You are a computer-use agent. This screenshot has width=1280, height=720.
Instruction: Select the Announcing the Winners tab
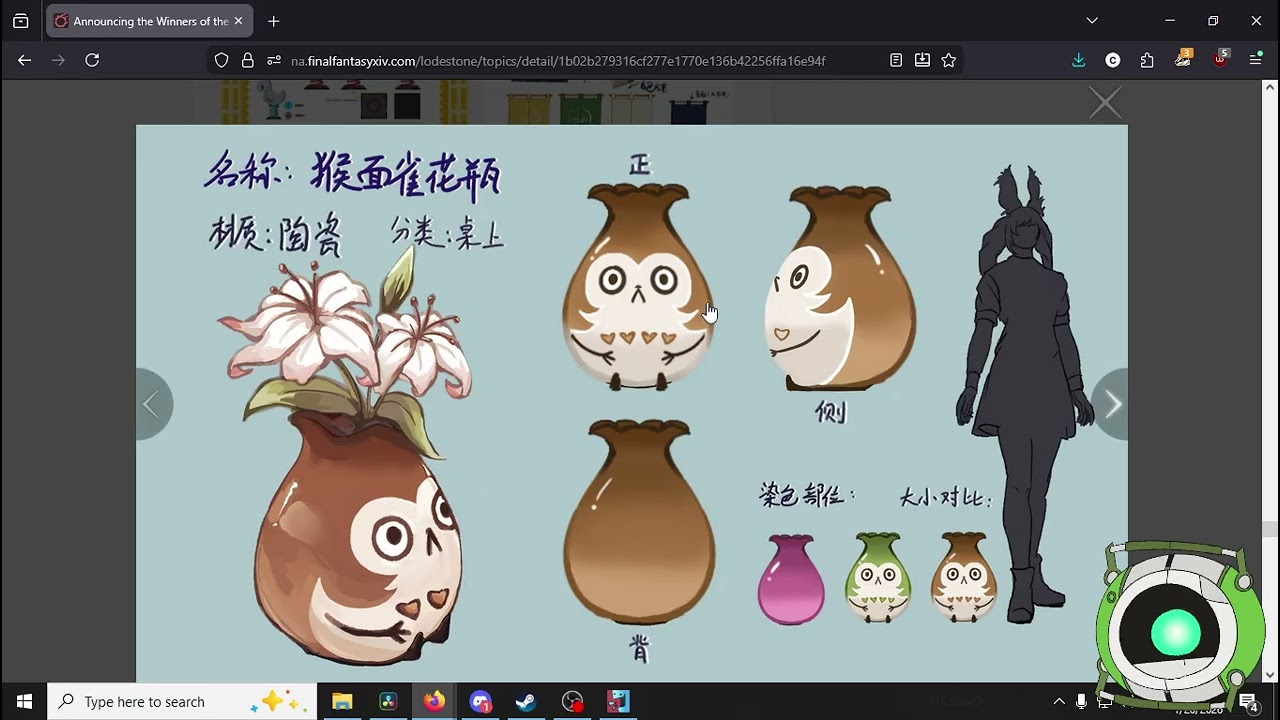point(149,21)
